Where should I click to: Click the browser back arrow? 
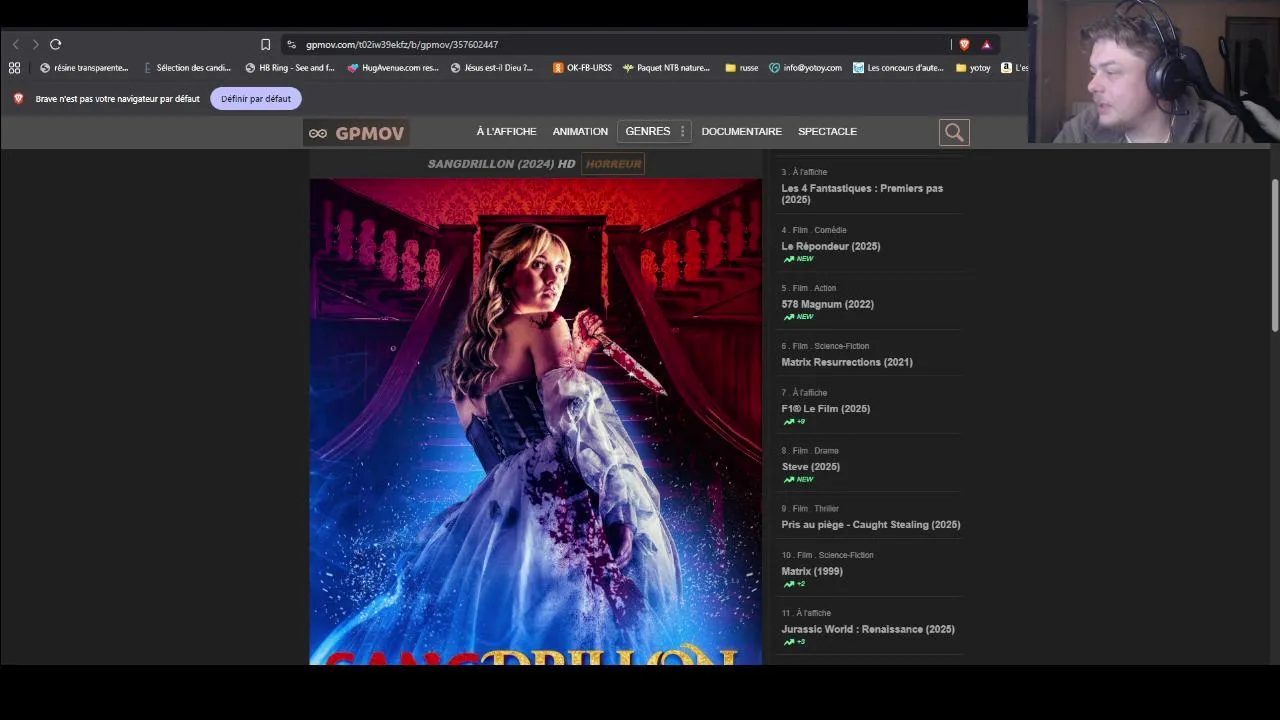click(15, 44)
